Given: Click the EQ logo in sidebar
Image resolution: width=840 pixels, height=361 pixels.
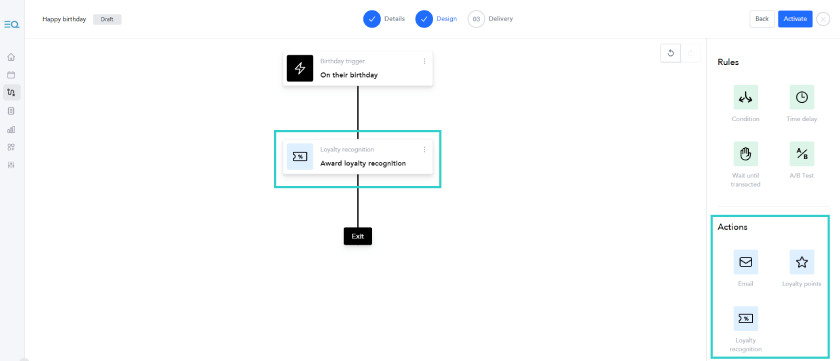Looking at the screenshot, I should (x=11, y=24).
